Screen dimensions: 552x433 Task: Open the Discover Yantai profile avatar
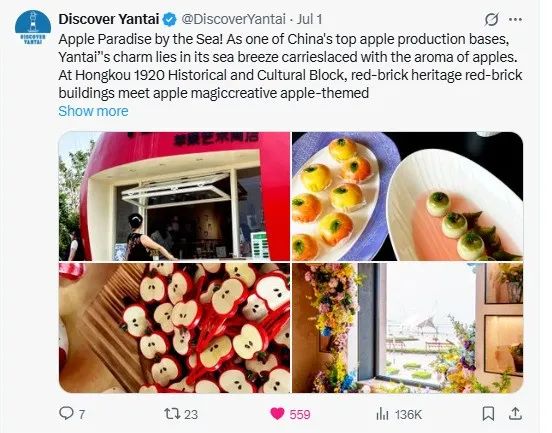(33, 27)
